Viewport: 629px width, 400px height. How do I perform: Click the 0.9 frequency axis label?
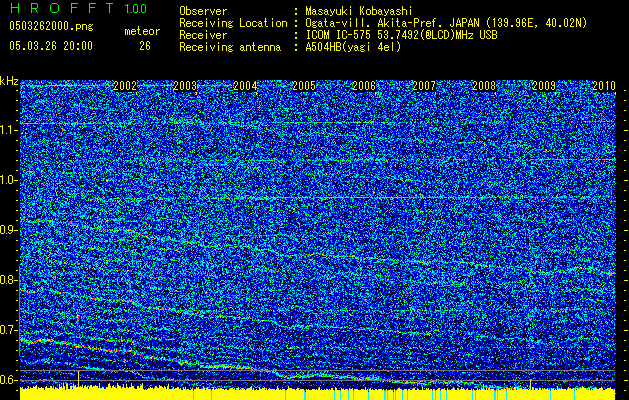click(9, 230)
